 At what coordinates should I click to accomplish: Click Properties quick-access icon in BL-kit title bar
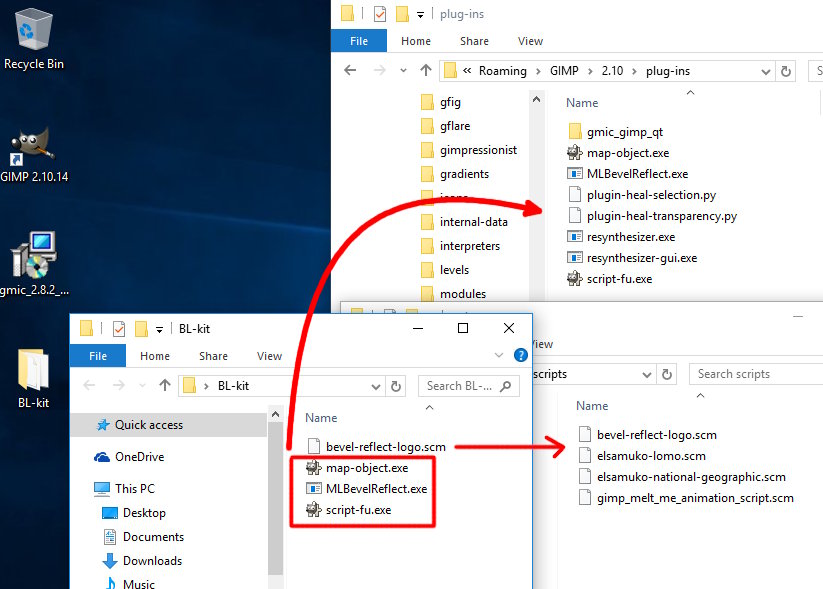tap(119, 329)
